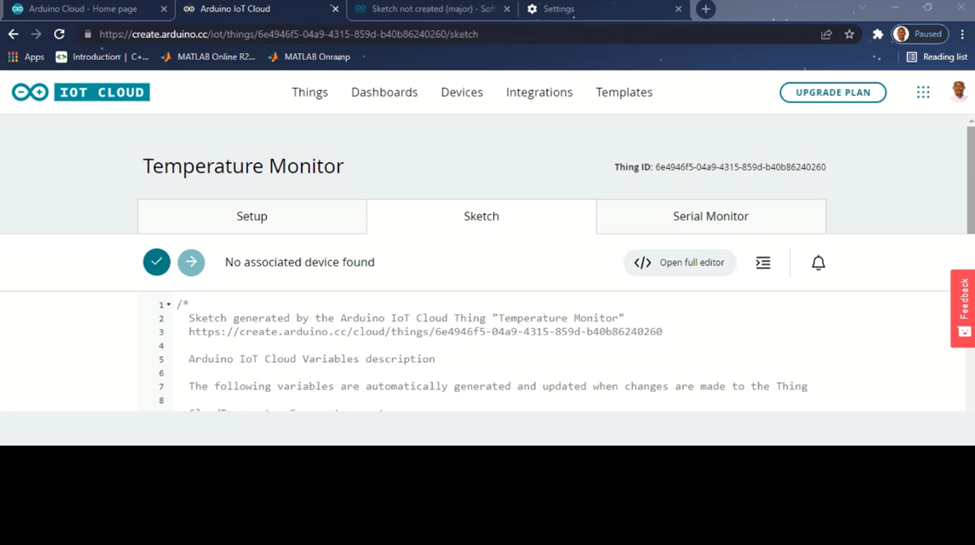
Task: Open the Arduino apps grid menu
Action: [923, 92]
